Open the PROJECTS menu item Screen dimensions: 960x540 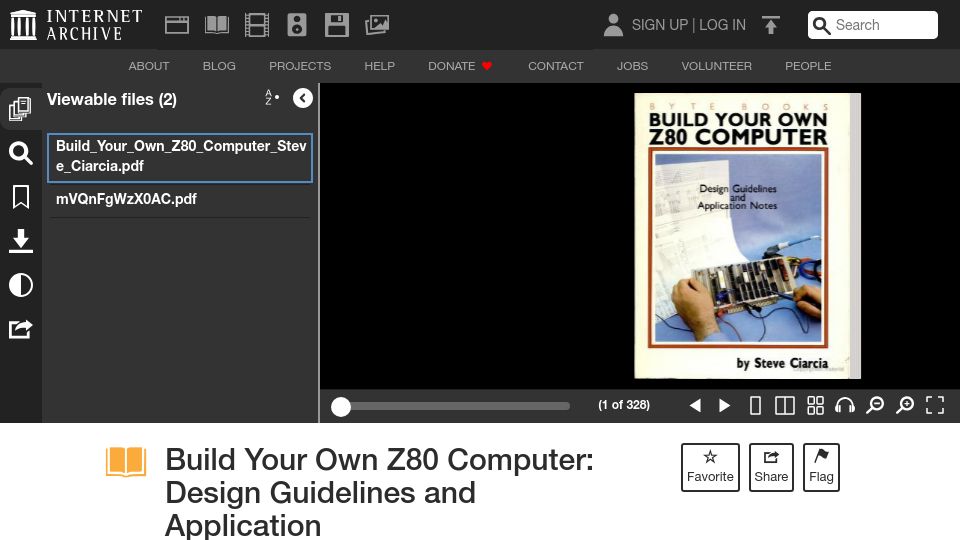coord(300,66)
